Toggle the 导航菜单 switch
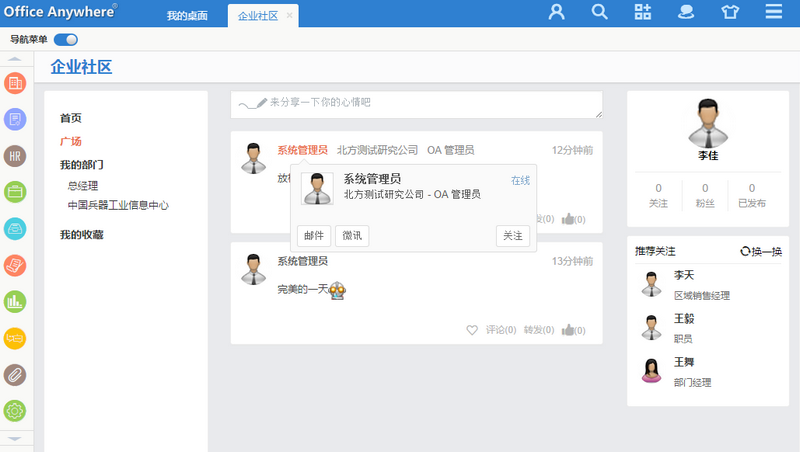Viewport: 800px width, 452px height. [x=66, y=40]
